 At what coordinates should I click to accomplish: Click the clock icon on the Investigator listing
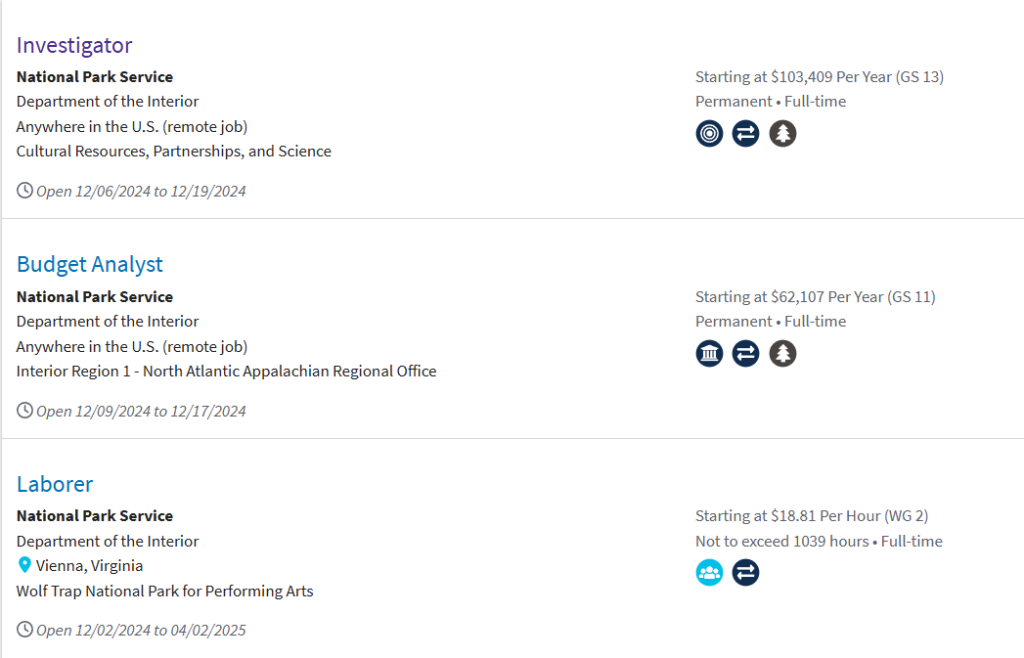(25, 190)
